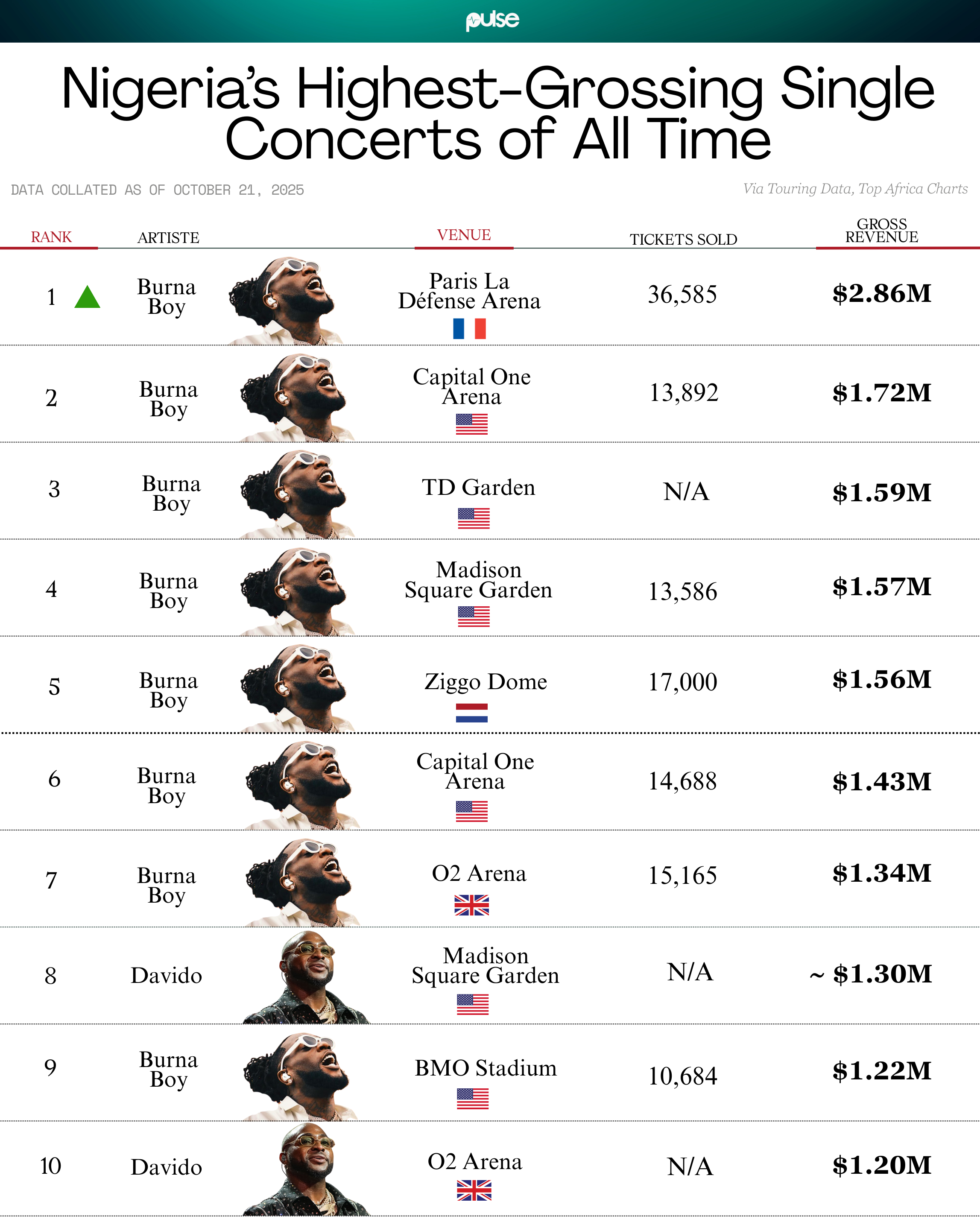
Task: Click the green up arrow beside rank 1
Action: click(88, 298)
